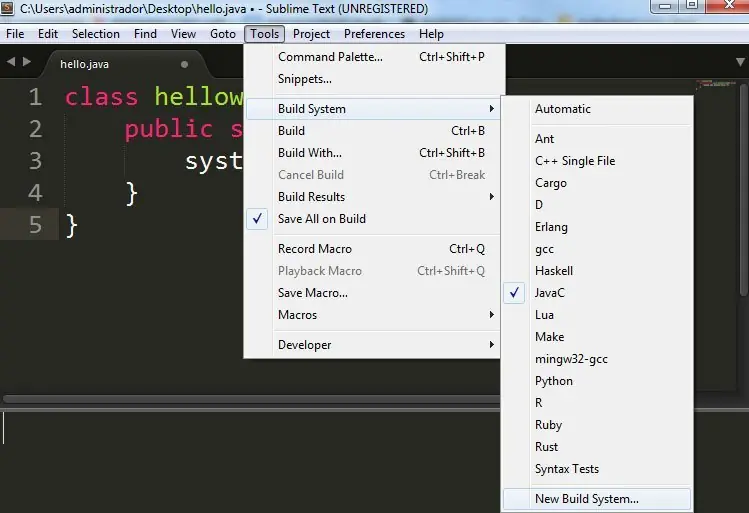Open the Find menu
The height and width of the screenshot is (513, 749).
pyautogui.click(x=145, y=34)
